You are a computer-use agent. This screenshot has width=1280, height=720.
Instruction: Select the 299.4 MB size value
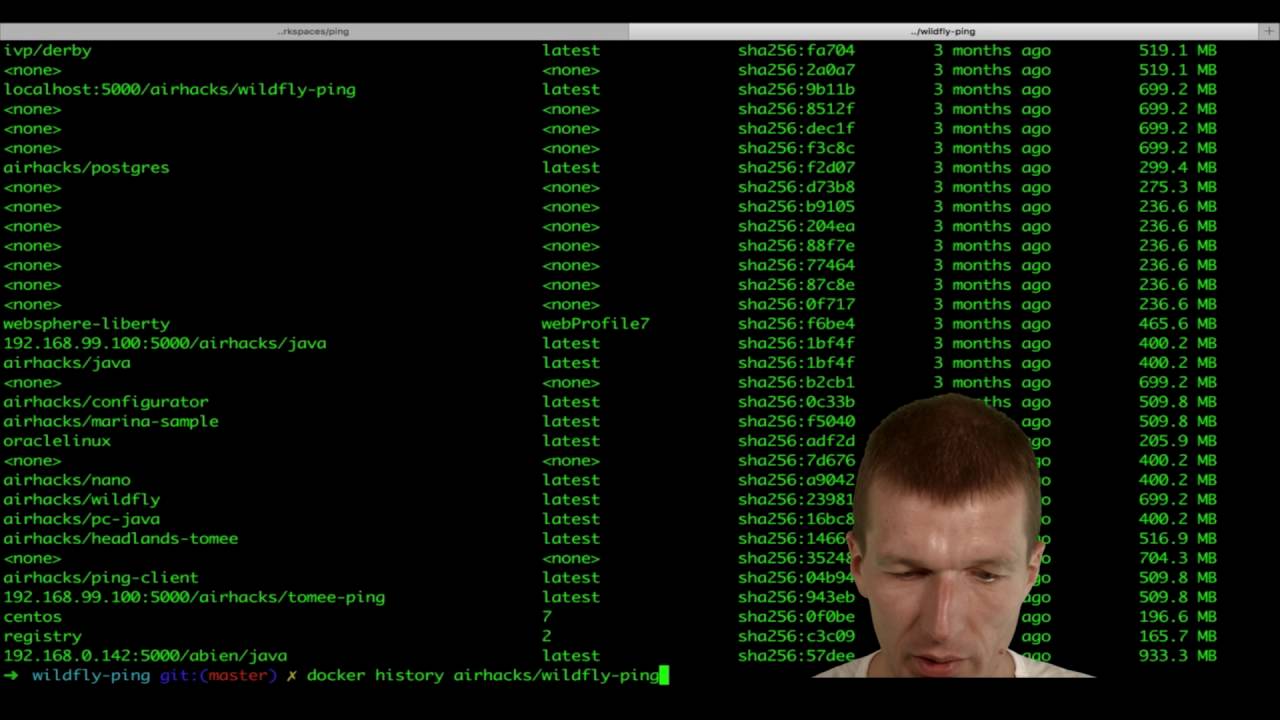pyautogui.click(x=1178, y=167)
